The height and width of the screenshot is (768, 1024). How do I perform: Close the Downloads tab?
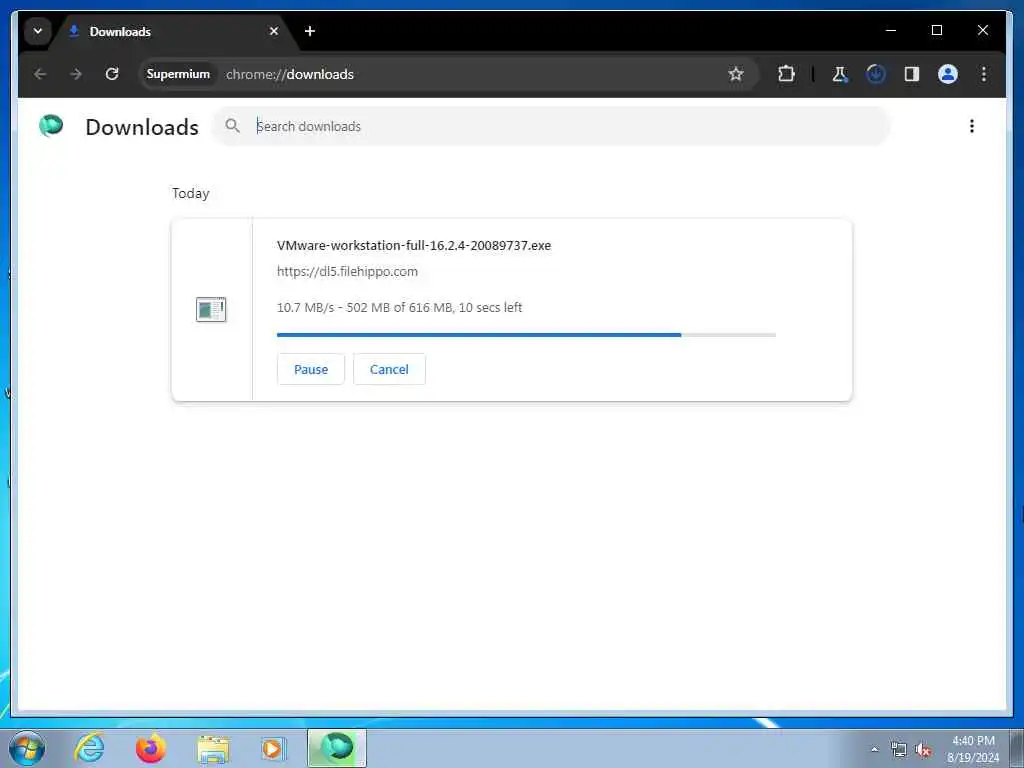click(274, 31)
